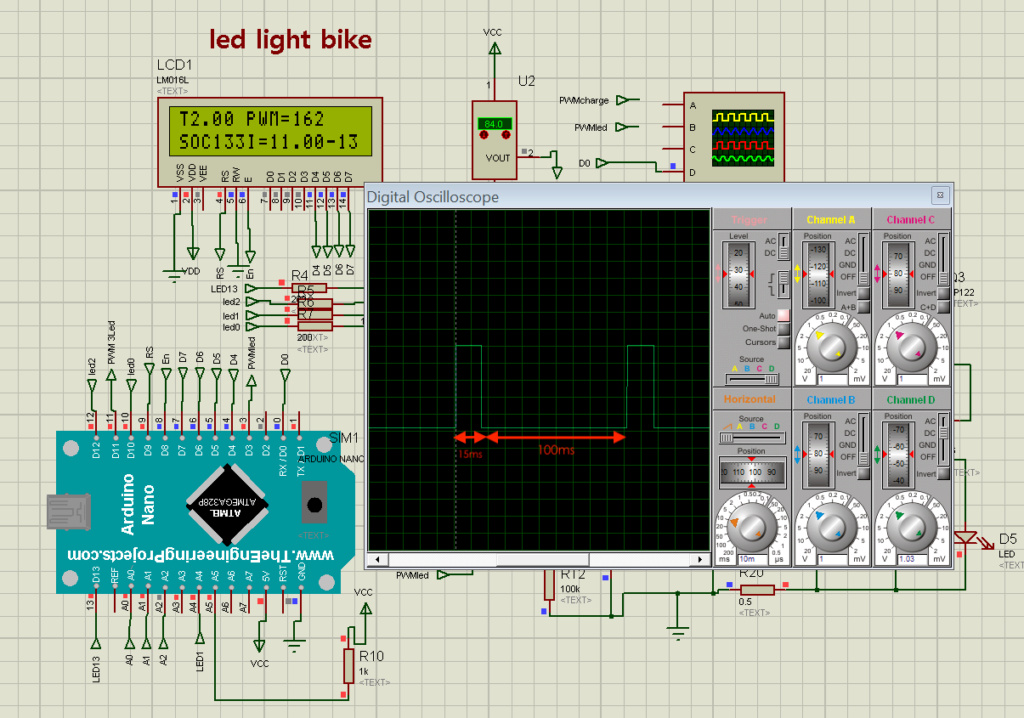Click the Horizontal timebase field showing 10m
This screenshot has width=1024, height=718.
(753, 559)
